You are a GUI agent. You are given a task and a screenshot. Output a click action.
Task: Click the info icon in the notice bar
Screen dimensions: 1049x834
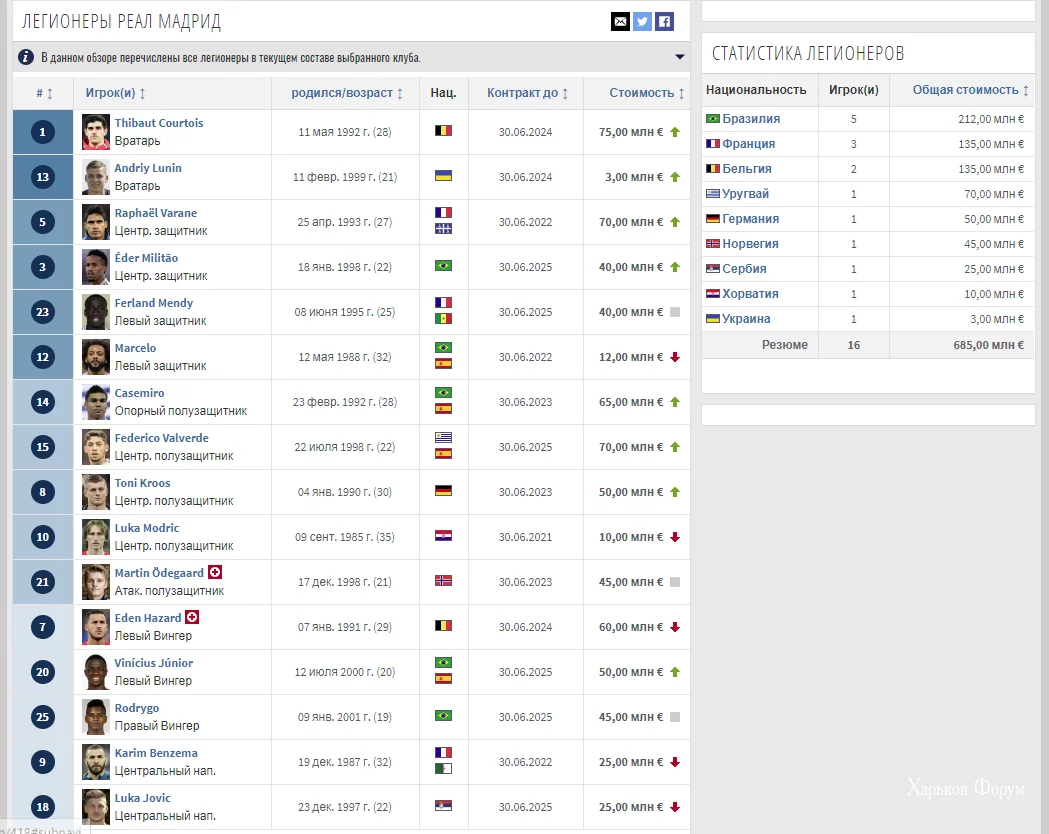point(25,58)
